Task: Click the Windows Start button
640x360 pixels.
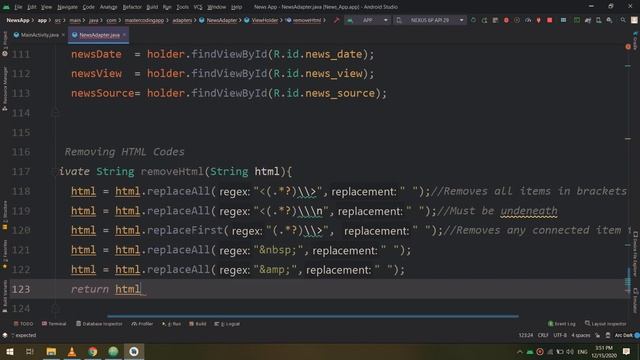Action: (9, 351)
